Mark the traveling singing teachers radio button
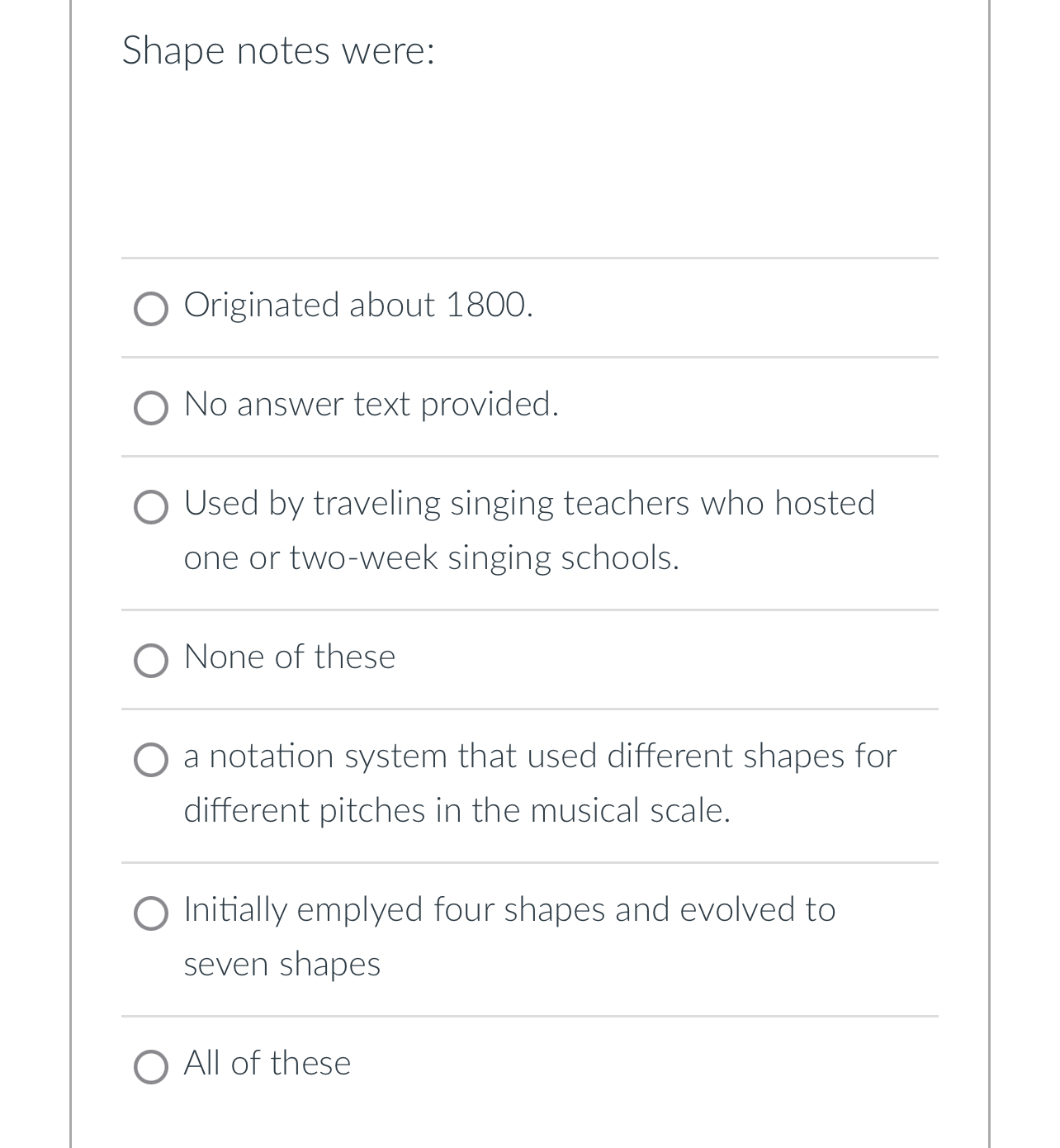This screenshot has width=1060, height=1148. pyautogui.click(x=151, y=507)
